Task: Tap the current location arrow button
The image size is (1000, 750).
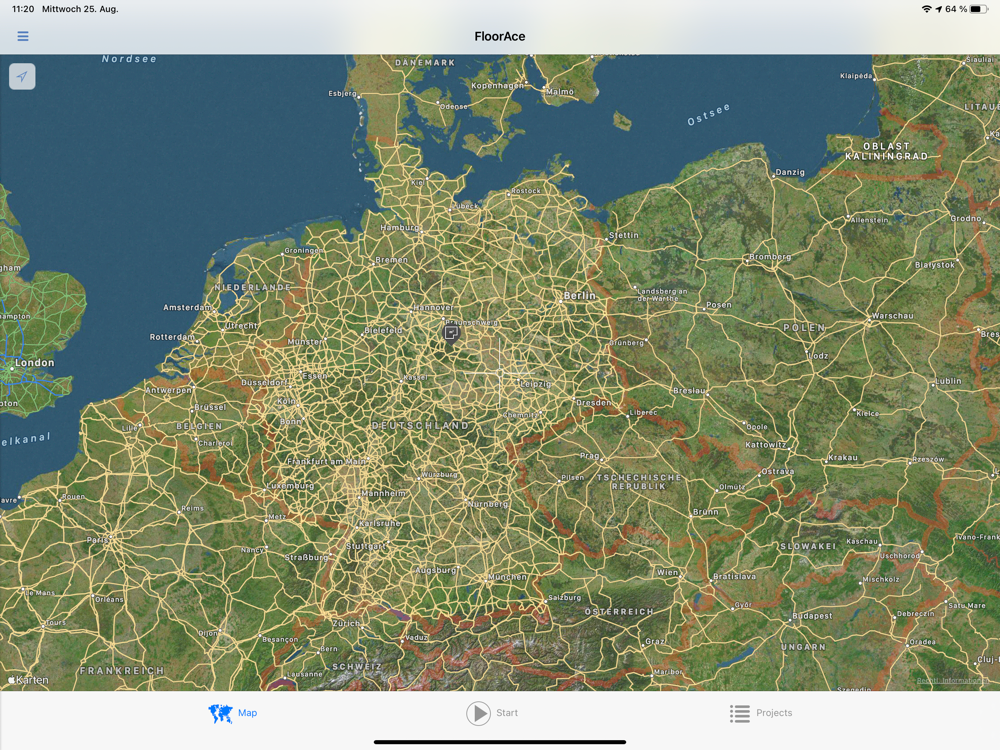Action: click(x=22, y=77)
